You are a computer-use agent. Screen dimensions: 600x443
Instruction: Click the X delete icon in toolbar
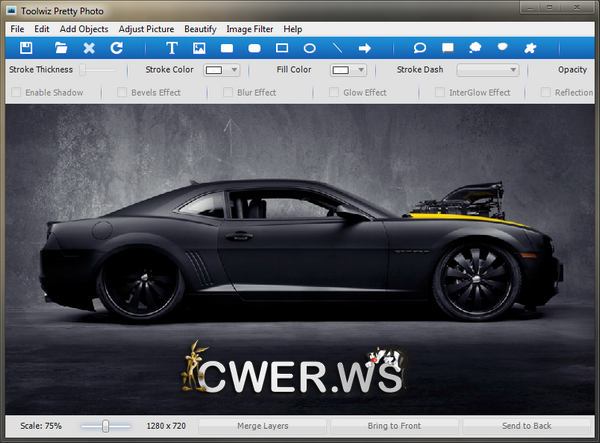click(89, 48)
